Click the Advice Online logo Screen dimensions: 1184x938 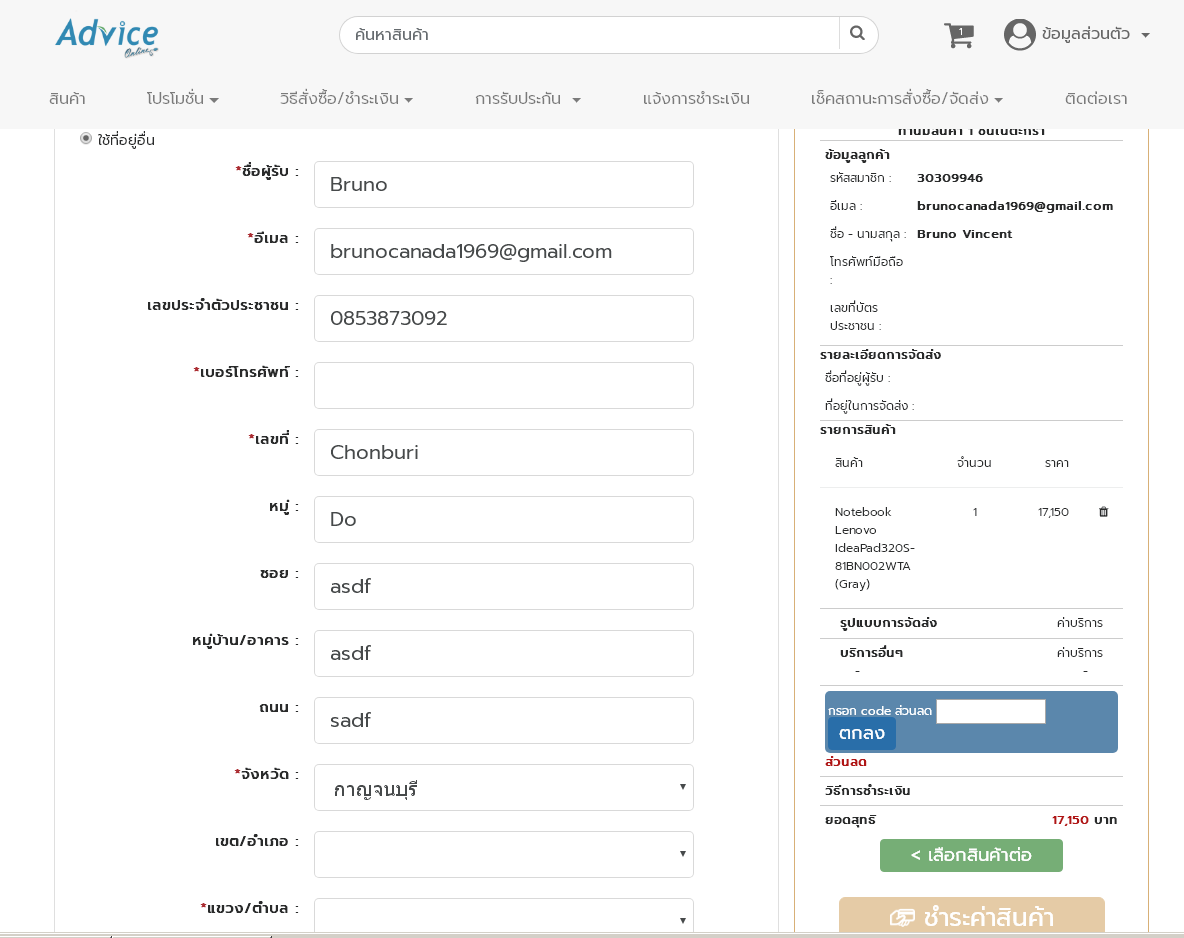coord(107,38)
